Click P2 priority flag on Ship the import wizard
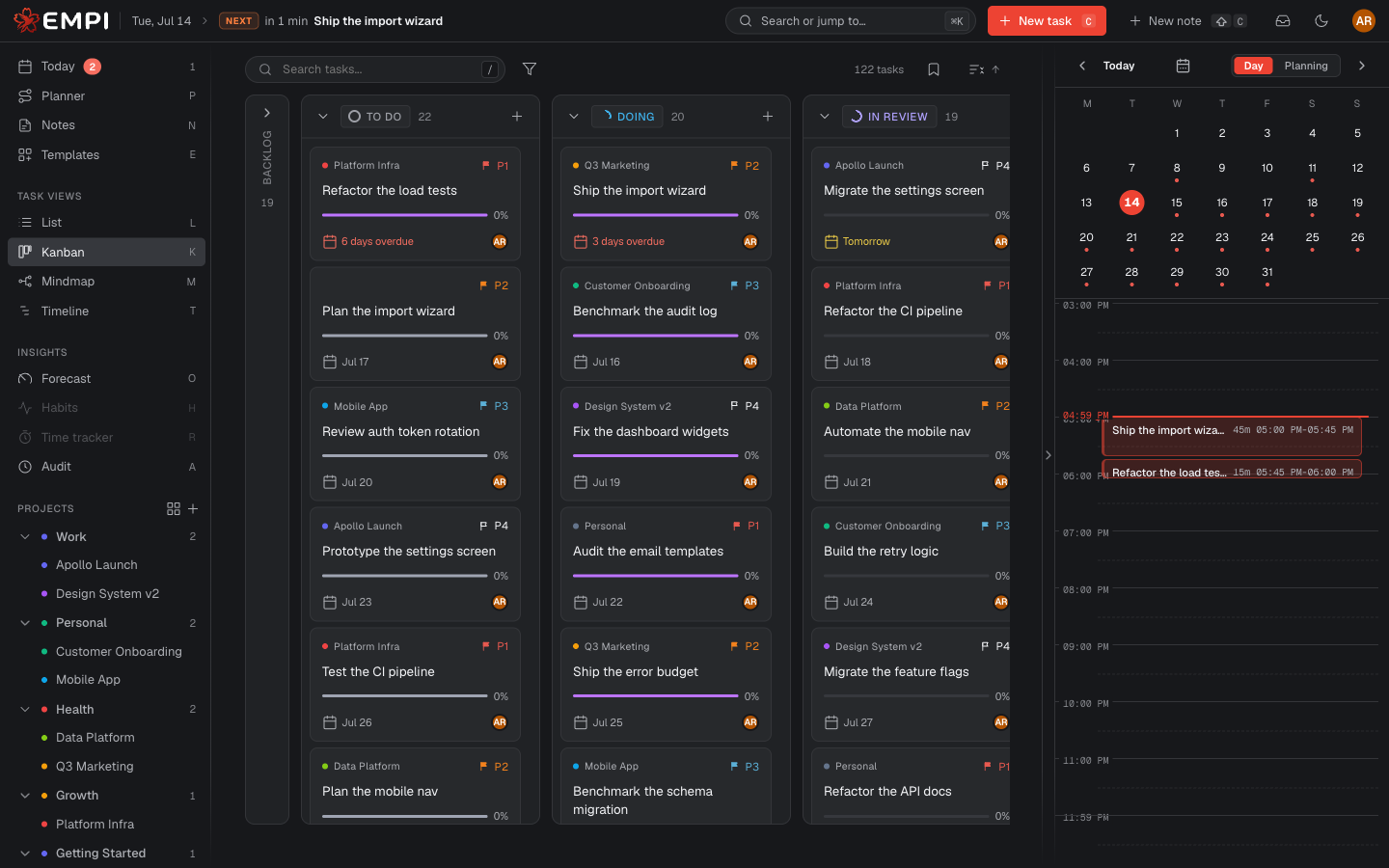This screenshot has height=868, width=1389. click(x=745, y=166)
